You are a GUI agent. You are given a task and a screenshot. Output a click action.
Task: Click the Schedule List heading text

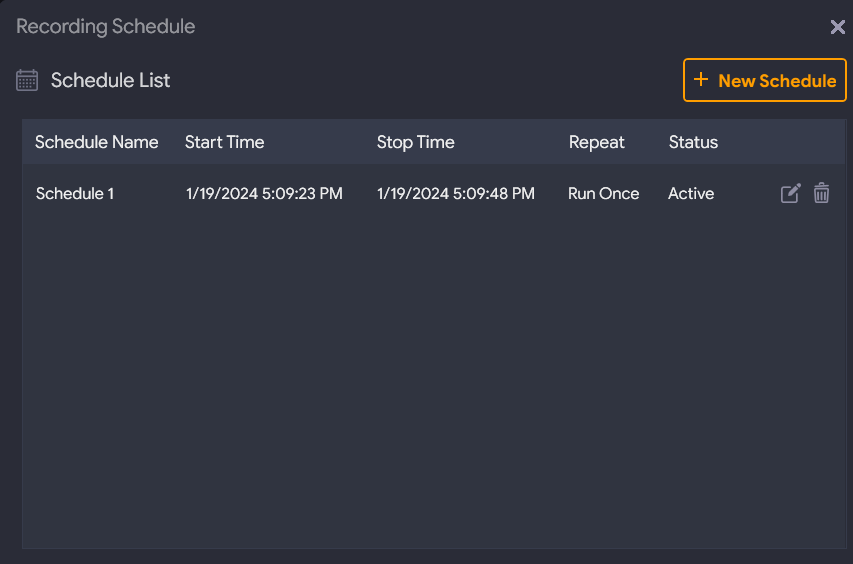coord(110,80)
